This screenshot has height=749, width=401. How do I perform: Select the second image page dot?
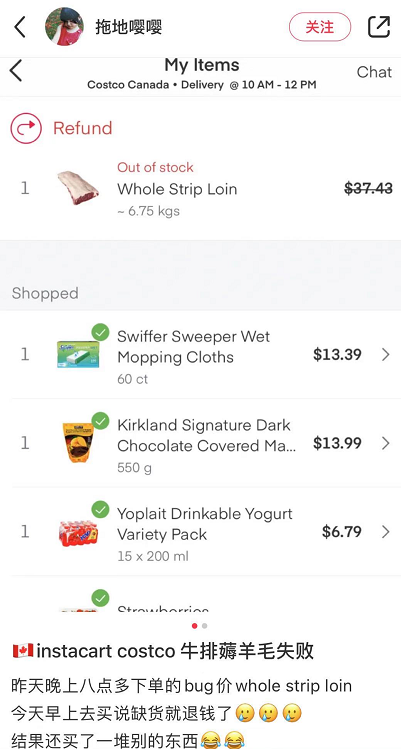click(x=205, y=626)
